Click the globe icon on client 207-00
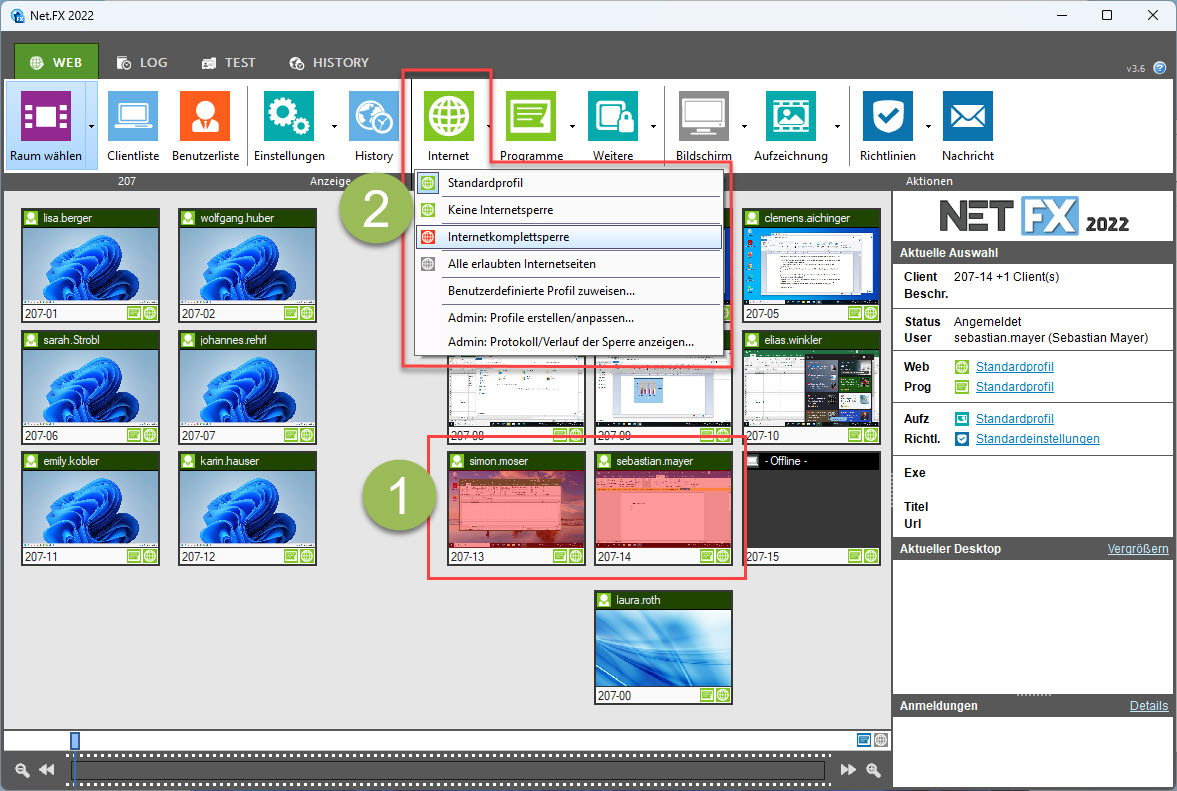This screenshot has height=791, width=1177. click(723, 695)
